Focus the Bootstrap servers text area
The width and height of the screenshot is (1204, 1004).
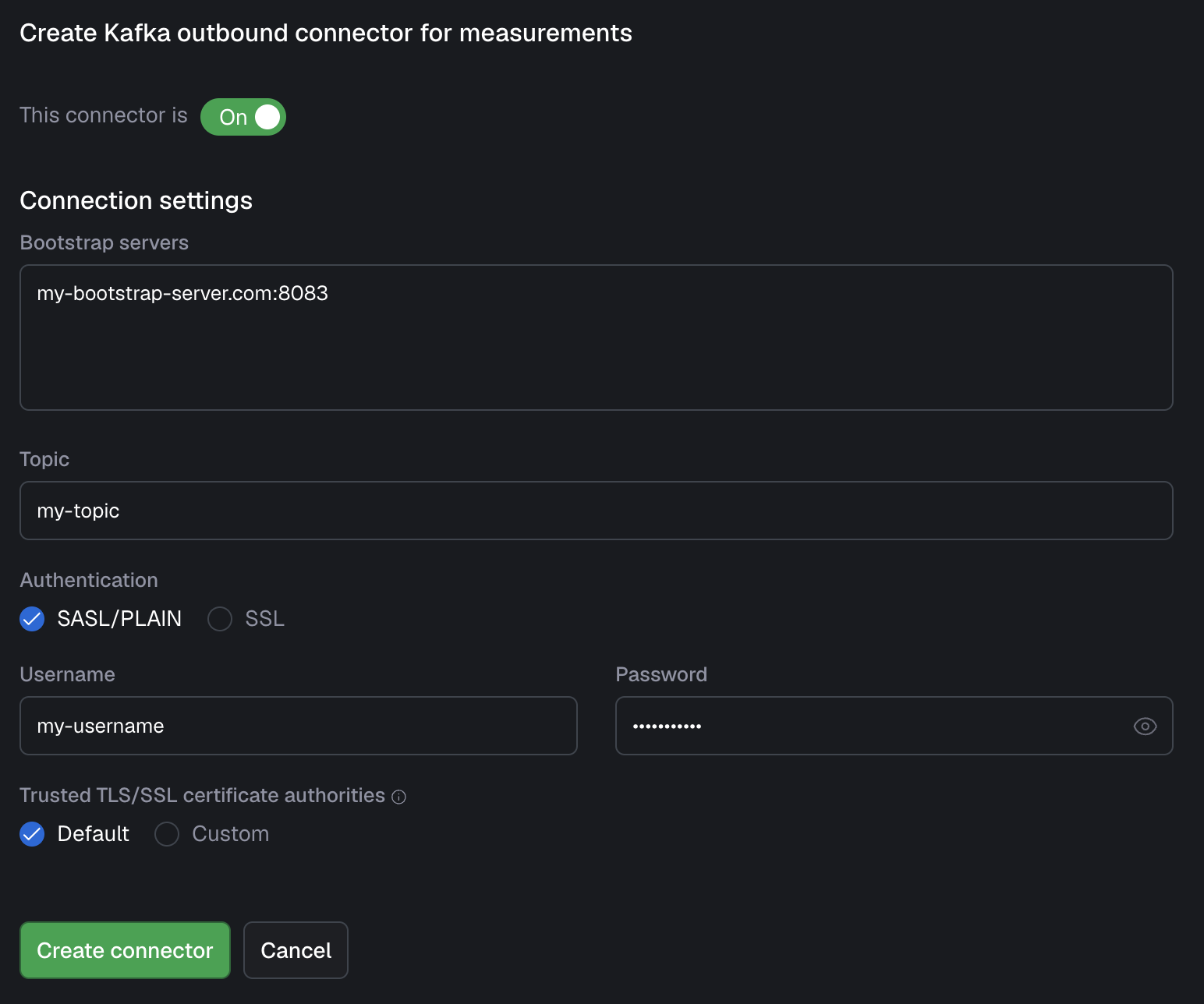coord(596,338)
